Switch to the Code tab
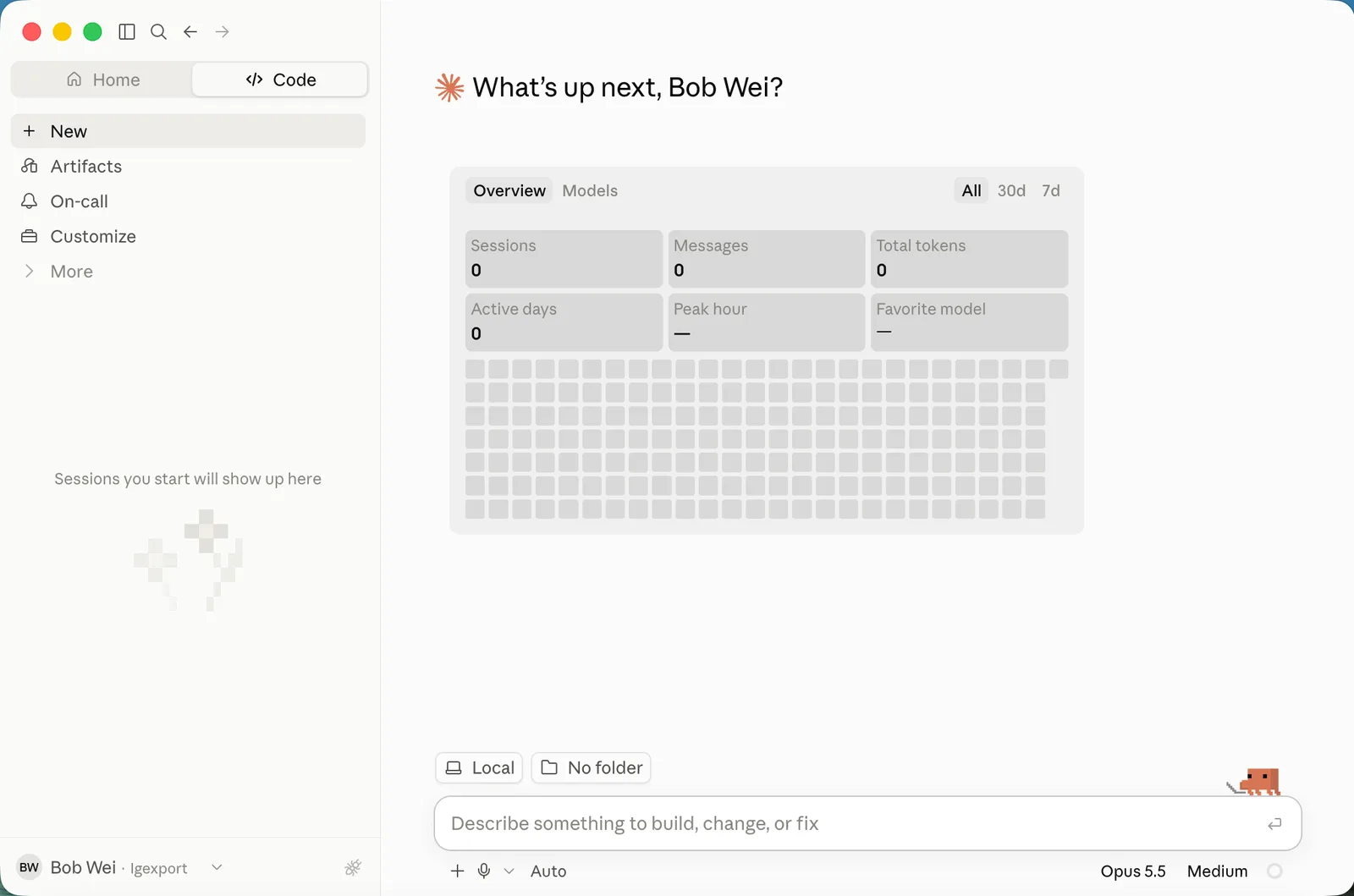 pos(280,80)
